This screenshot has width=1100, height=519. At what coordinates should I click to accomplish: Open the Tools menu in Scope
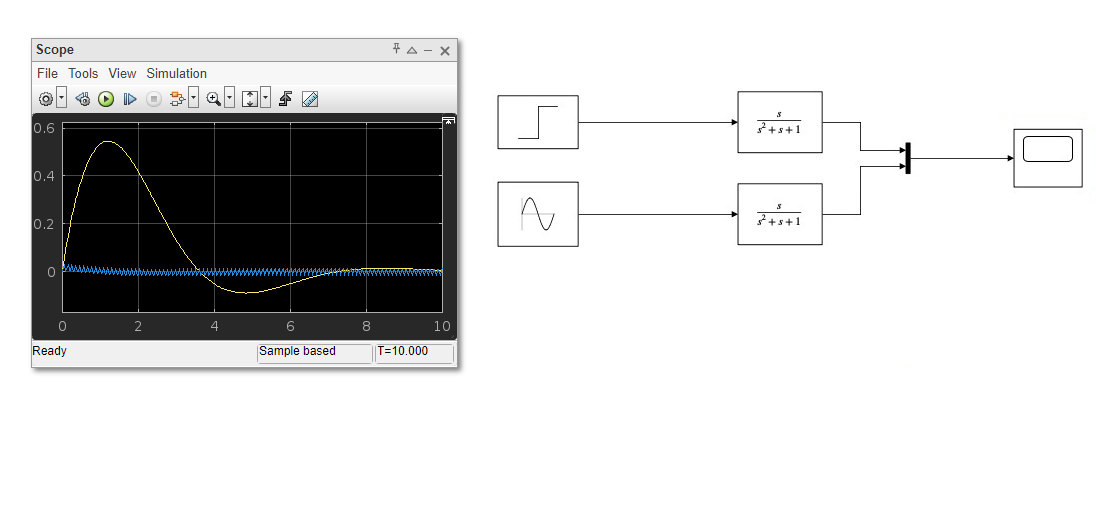[x=83, y=74]
